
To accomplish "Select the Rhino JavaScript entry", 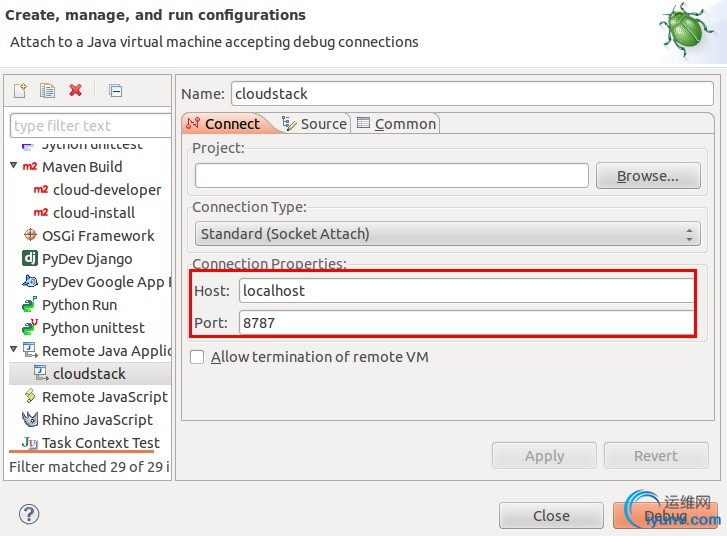I will (x=96, y=420).
